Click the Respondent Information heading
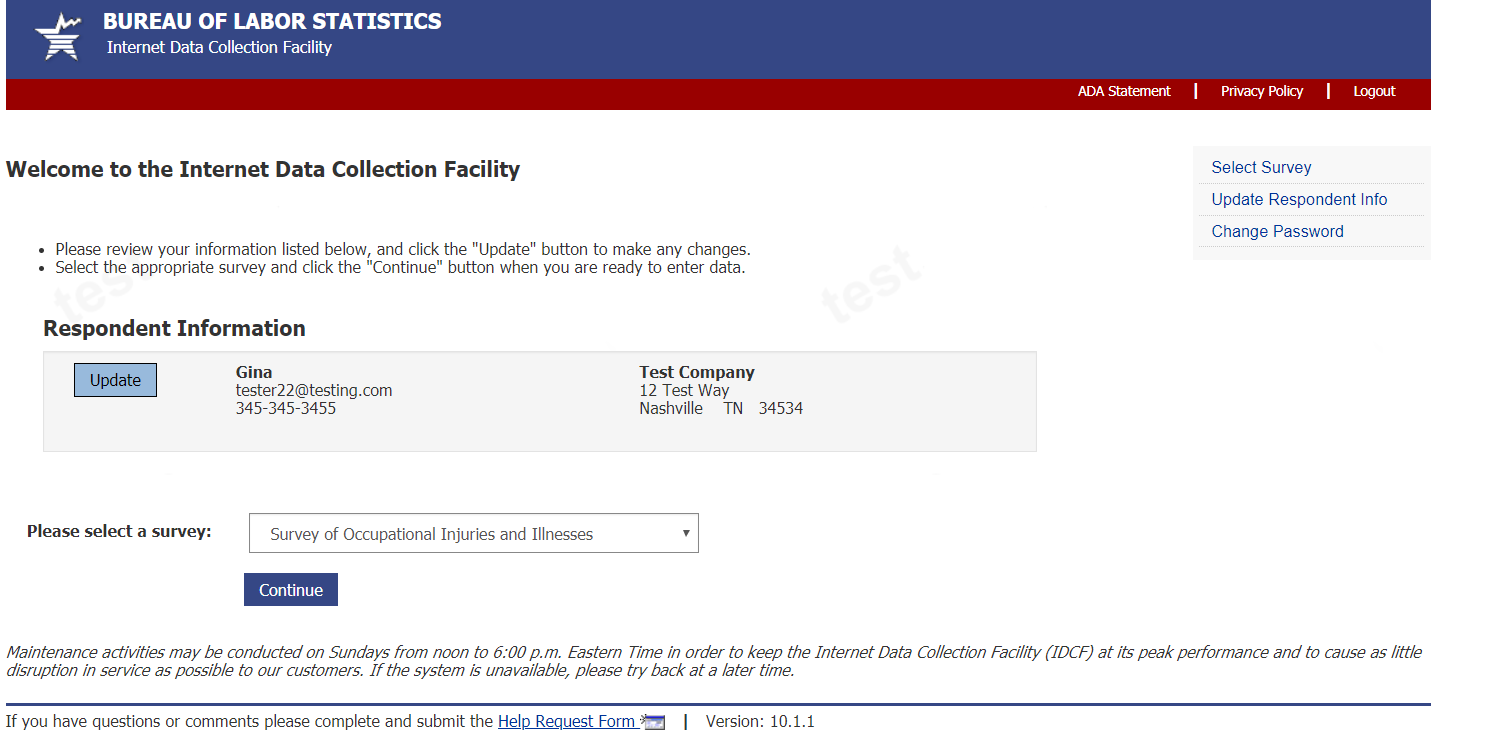Image resolution: width=1488 pixels, height=739 pixels. point(174,329)
